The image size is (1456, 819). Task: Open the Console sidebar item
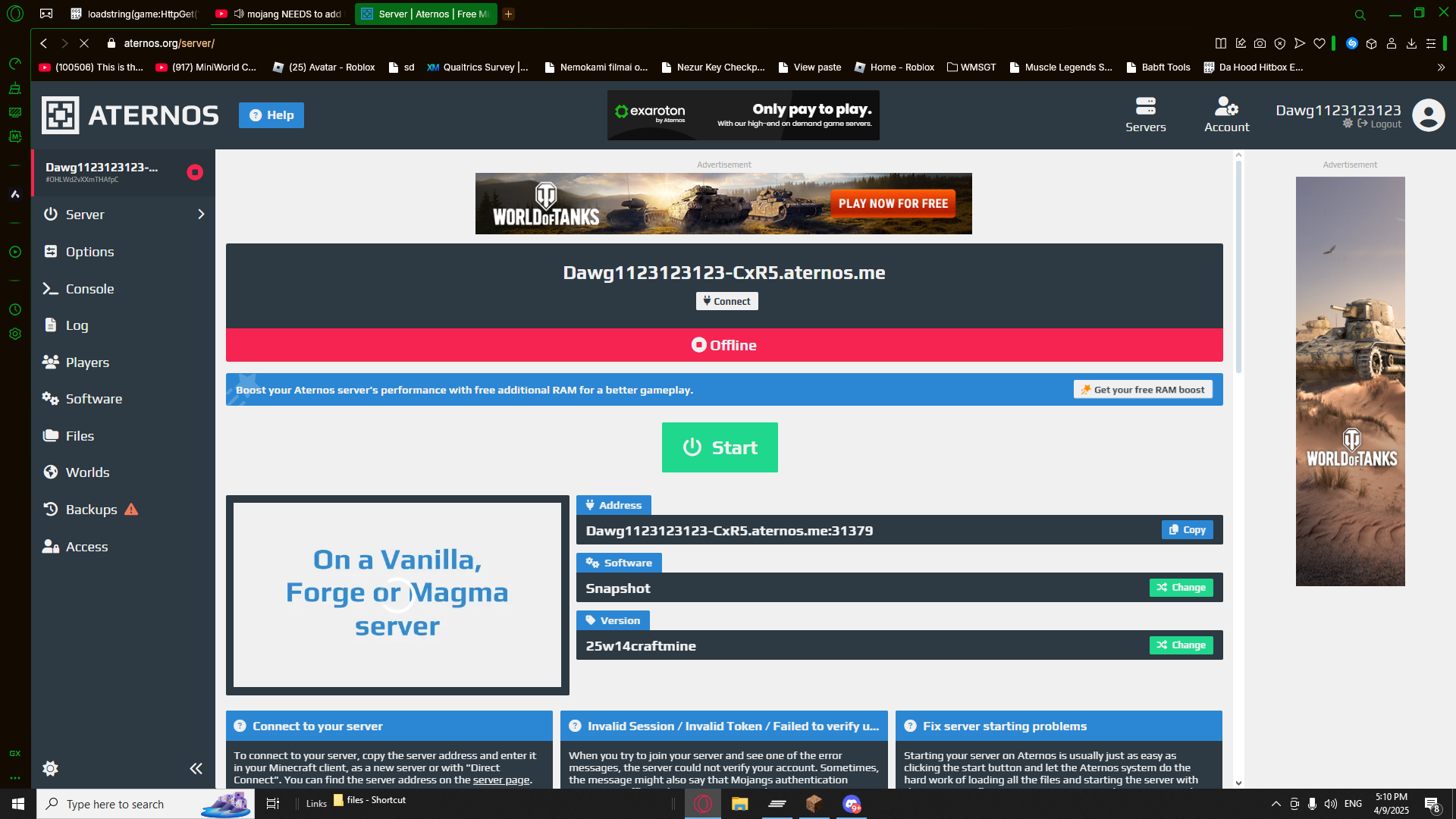click(124, 289)
